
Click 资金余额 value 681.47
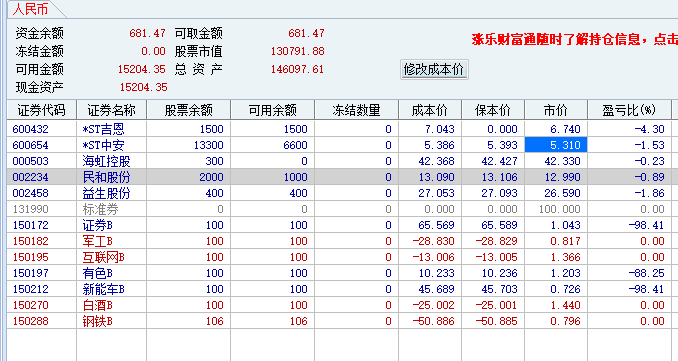[x=147, y=33]
